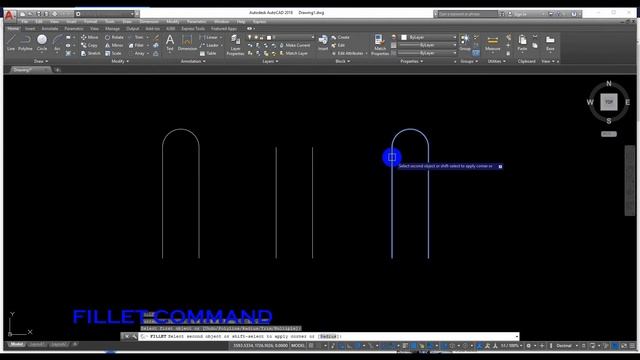Click the Fillet tool

[x=136, y=45]
